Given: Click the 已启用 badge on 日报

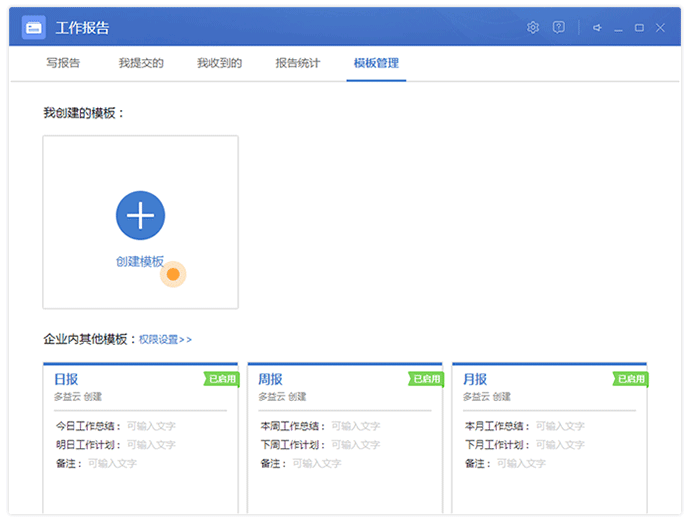Looking at the screenshot, I should [x=222, y=379].
